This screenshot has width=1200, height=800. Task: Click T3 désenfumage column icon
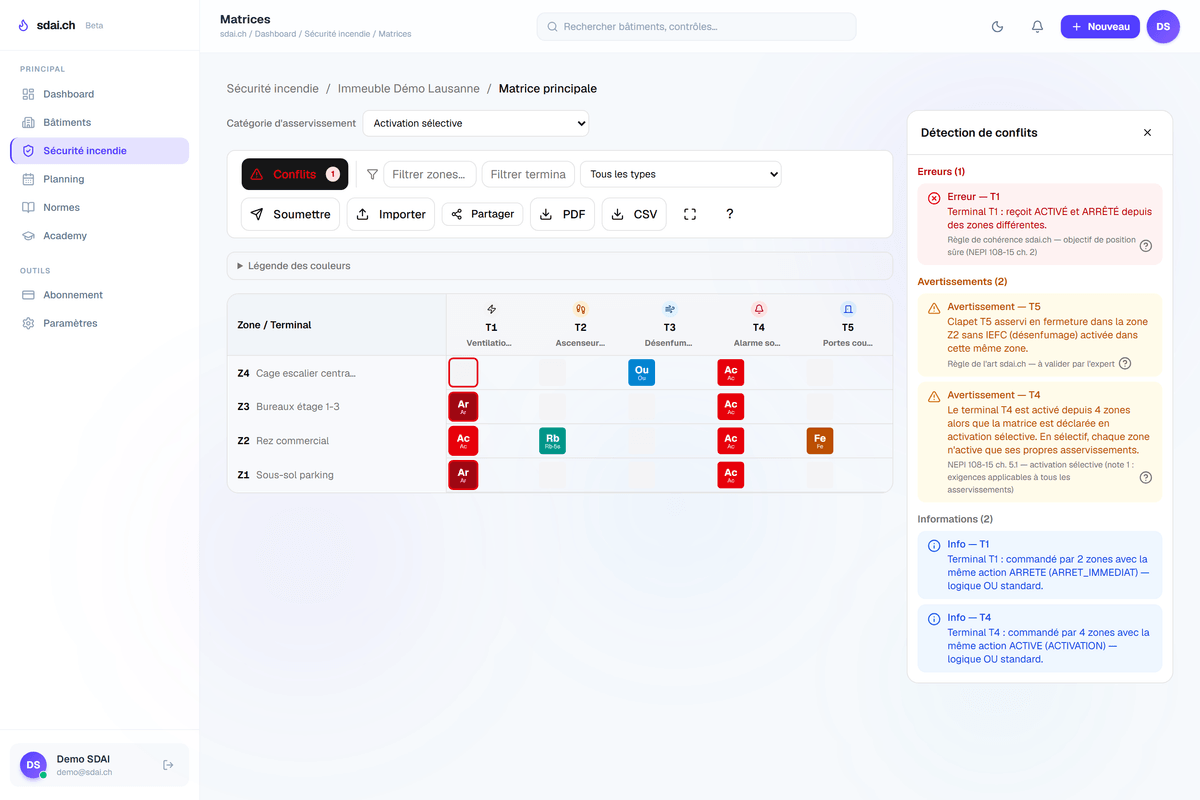tap(669, 310)
